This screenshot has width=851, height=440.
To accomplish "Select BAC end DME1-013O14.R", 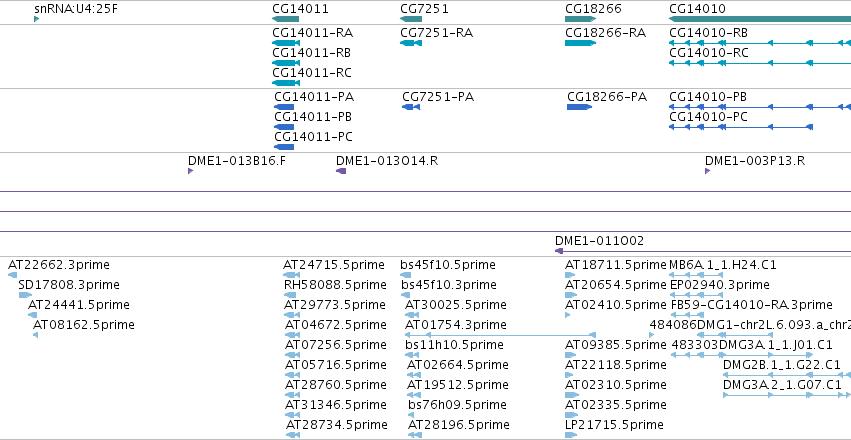I will point(387,161).
